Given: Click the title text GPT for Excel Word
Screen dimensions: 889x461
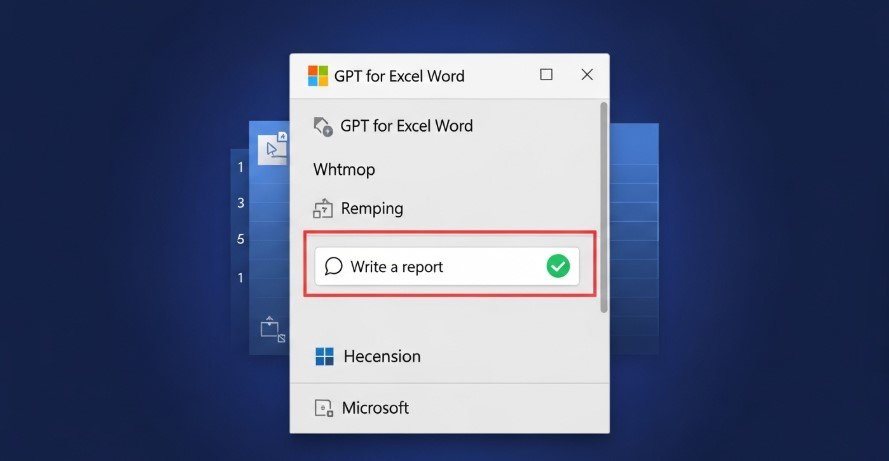Looking at the screenshot, I should tap(399, 76).
